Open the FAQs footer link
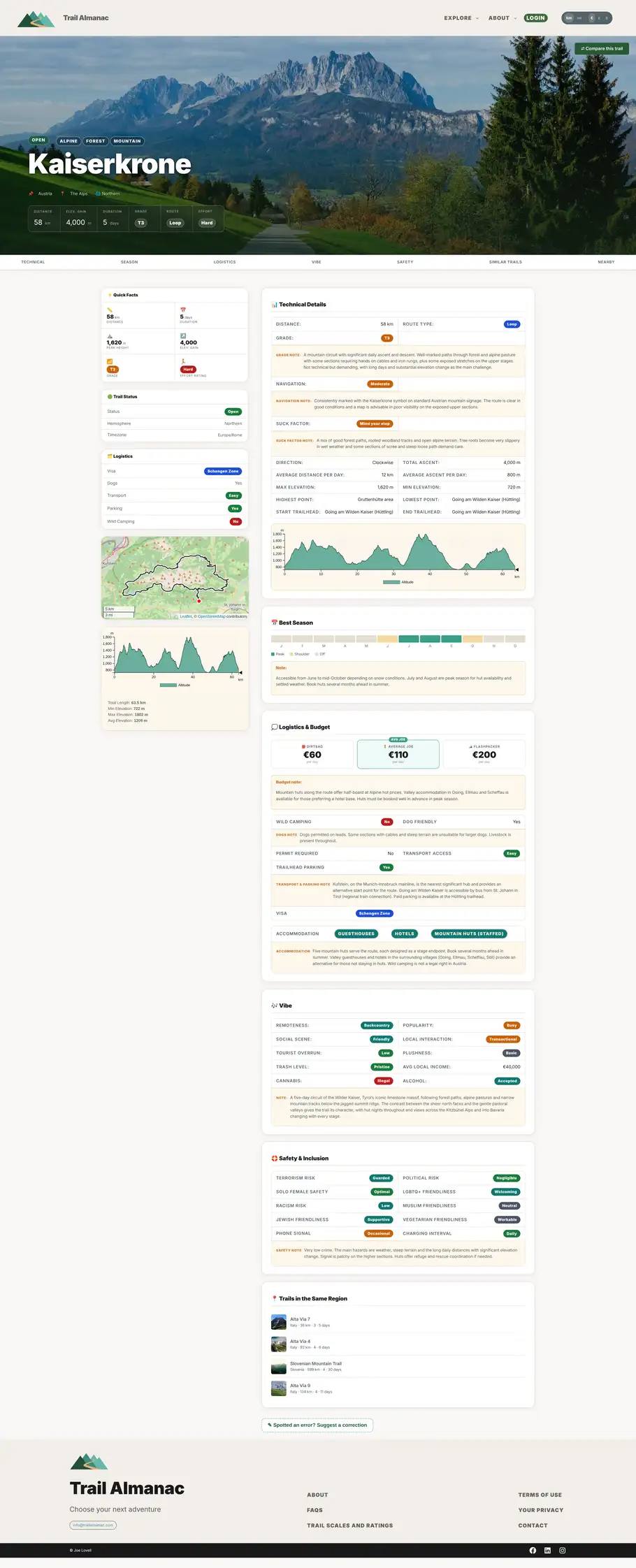This screenshot has height=1568, width=636. pyautogui.click(x=315, y=1510)
